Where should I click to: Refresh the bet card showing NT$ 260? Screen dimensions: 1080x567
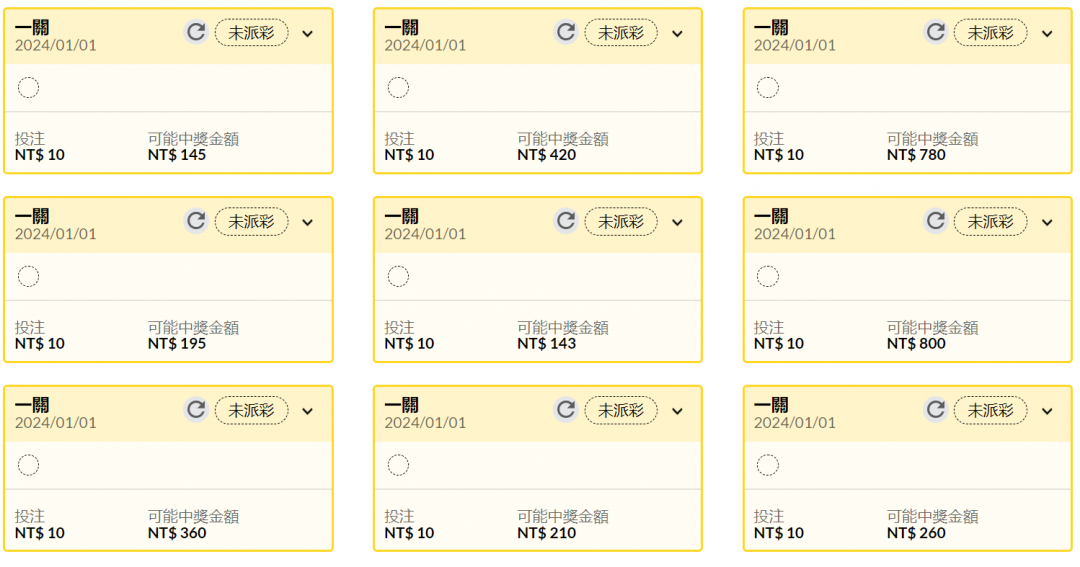(935, 409)
